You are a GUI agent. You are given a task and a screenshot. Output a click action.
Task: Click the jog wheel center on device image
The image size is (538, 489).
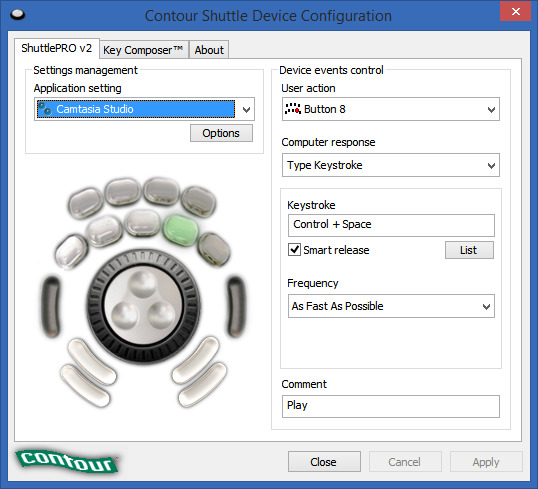143,305
